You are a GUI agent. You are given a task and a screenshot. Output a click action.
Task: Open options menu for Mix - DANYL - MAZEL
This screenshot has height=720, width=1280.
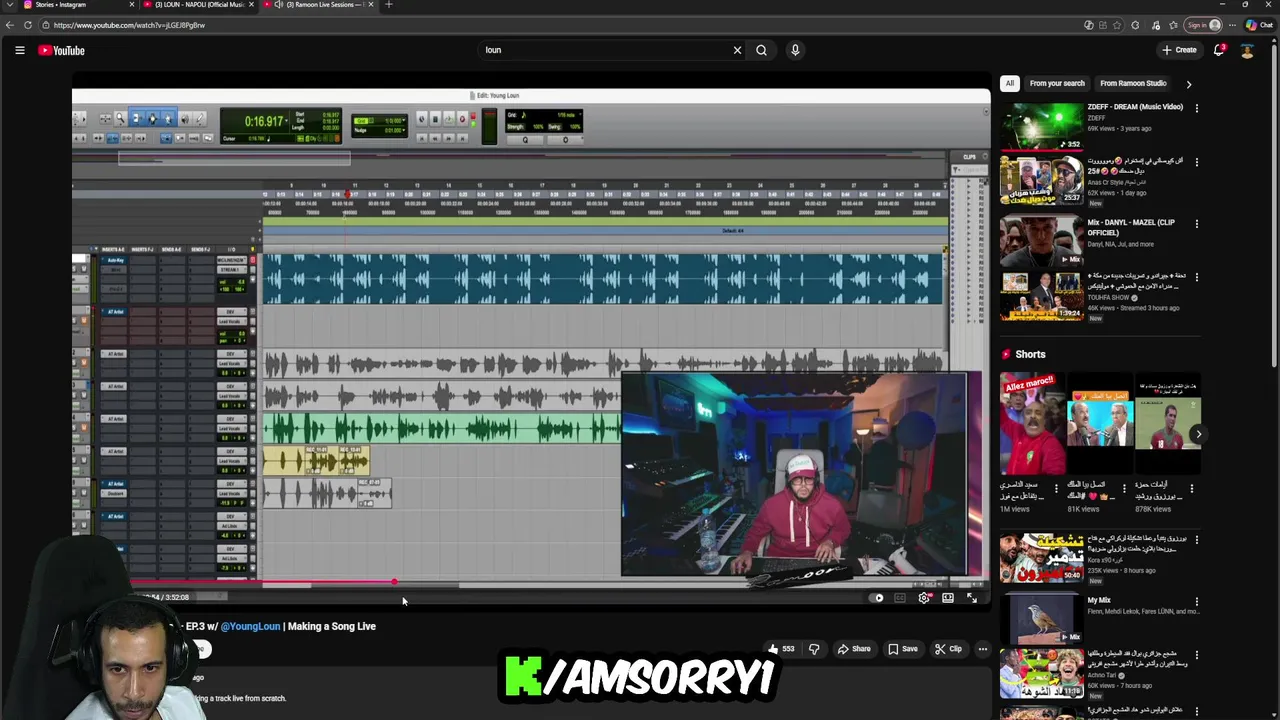click(1197, 224)
